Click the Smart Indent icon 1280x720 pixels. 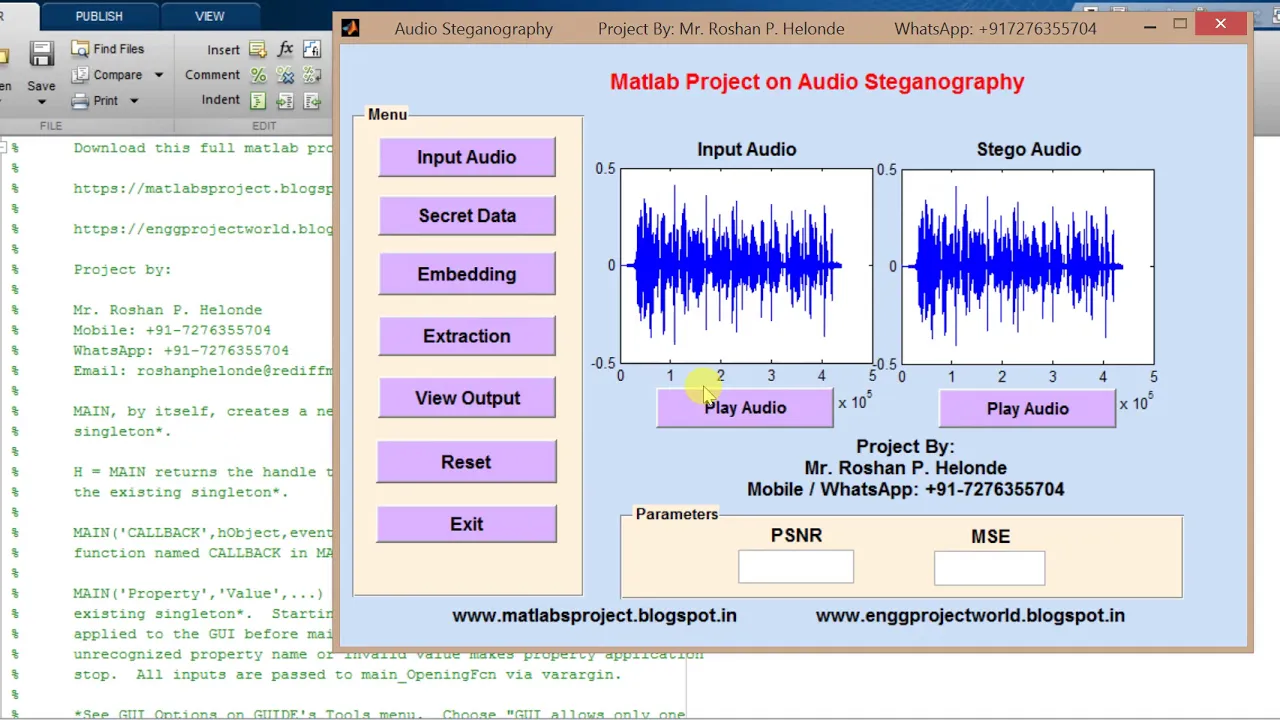point(258,101)
